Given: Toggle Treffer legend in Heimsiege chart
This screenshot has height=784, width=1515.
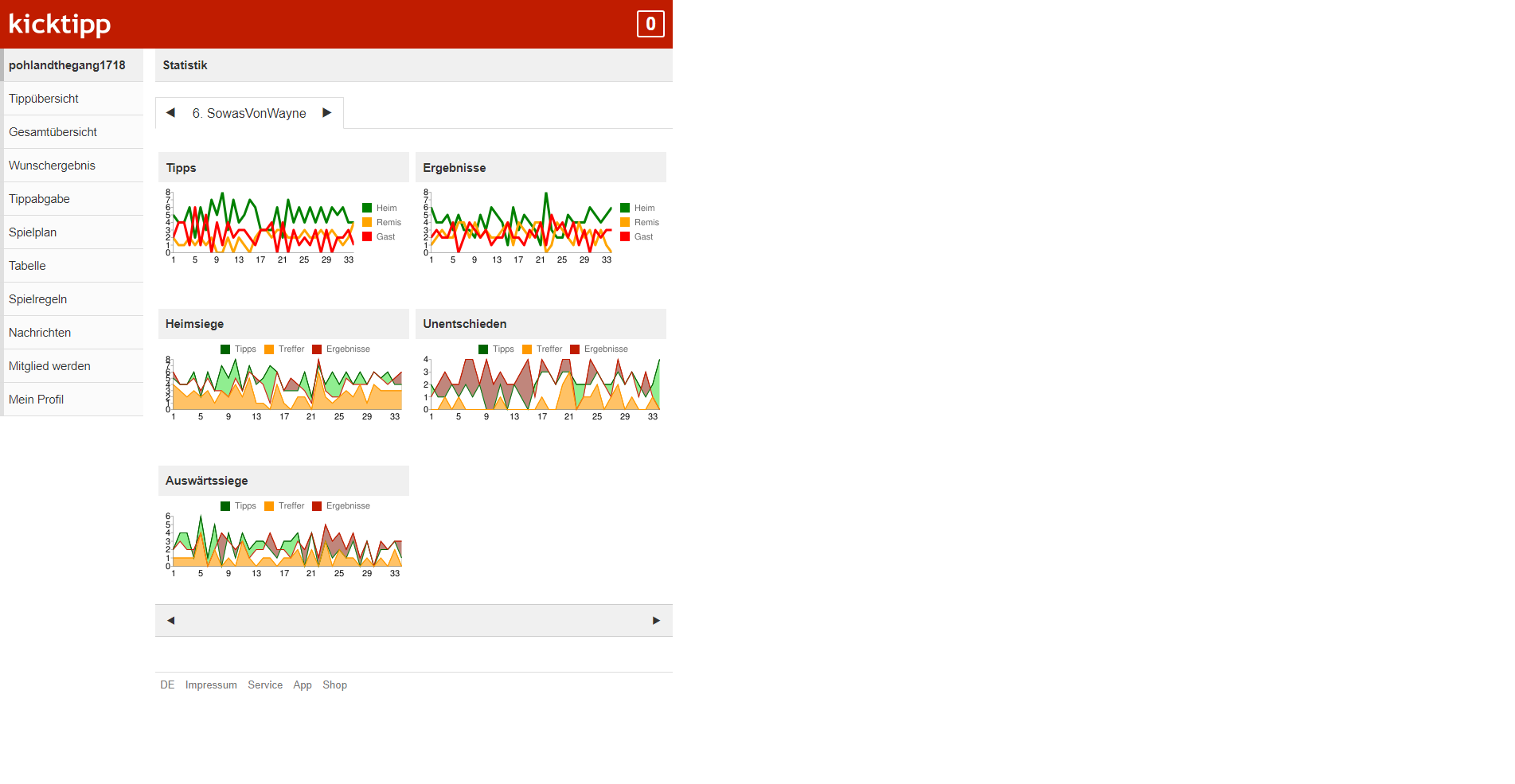Looking at the screenshot, I should [284, 349].
